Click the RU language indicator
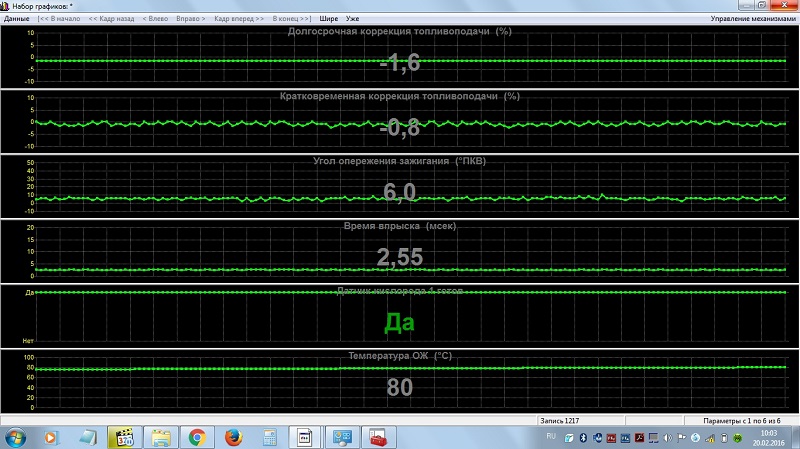800x449 pixels. 552,438
